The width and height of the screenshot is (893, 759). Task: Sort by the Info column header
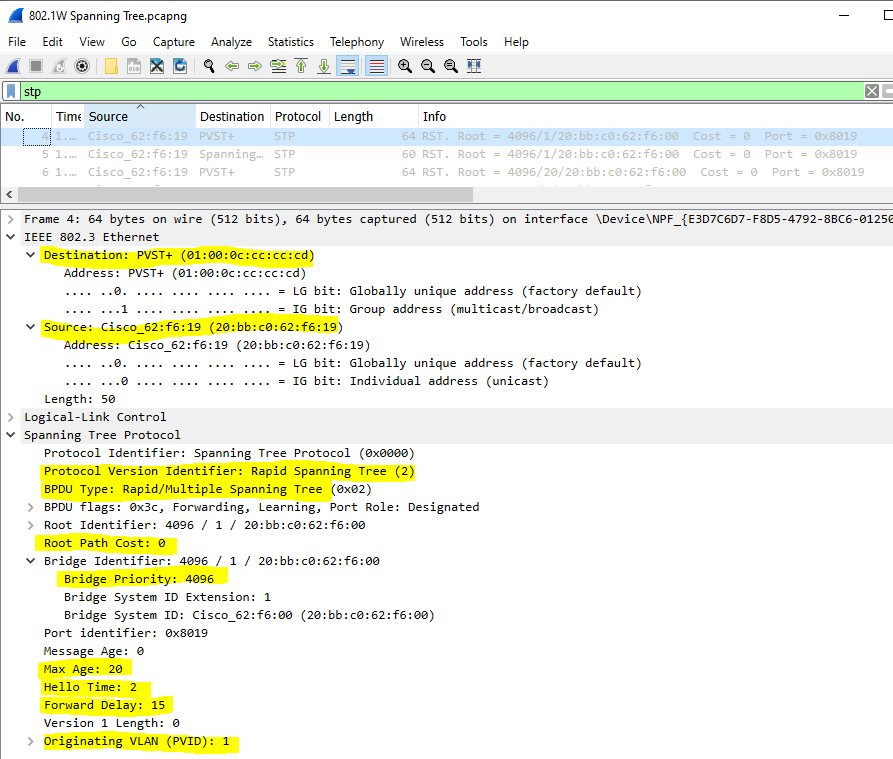(x=655, y=116)
